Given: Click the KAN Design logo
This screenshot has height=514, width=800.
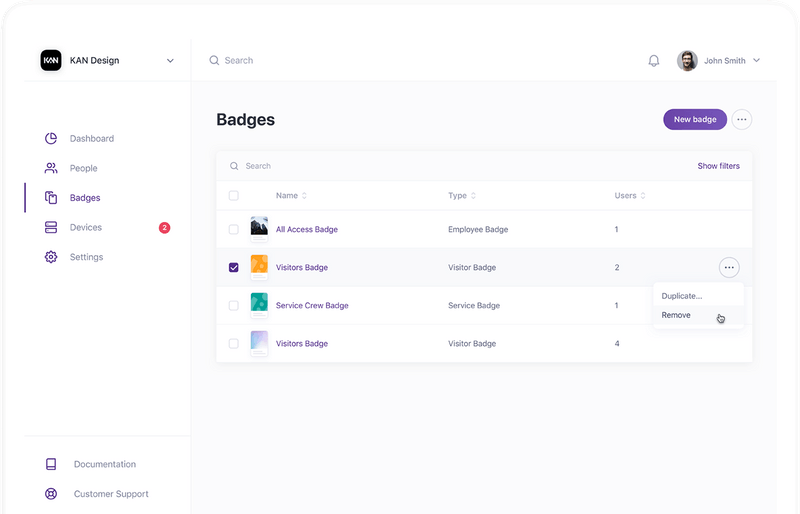Looking at the screenshot, I should (x=51, y=60).
